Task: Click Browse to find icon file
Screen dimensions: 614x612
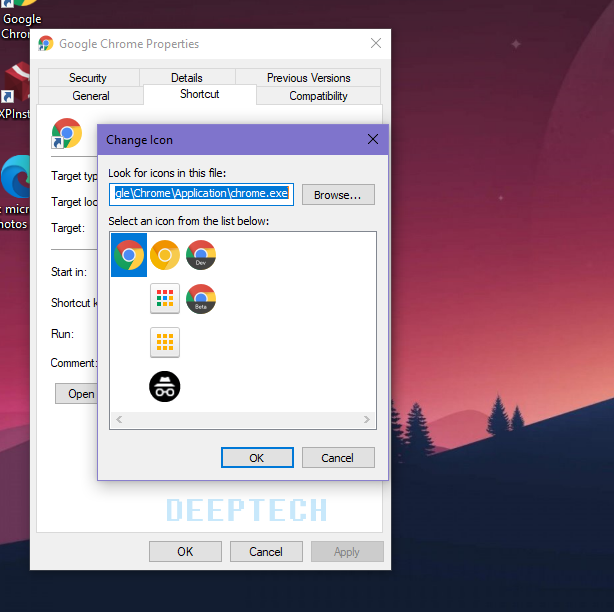Action: [338, 195]
